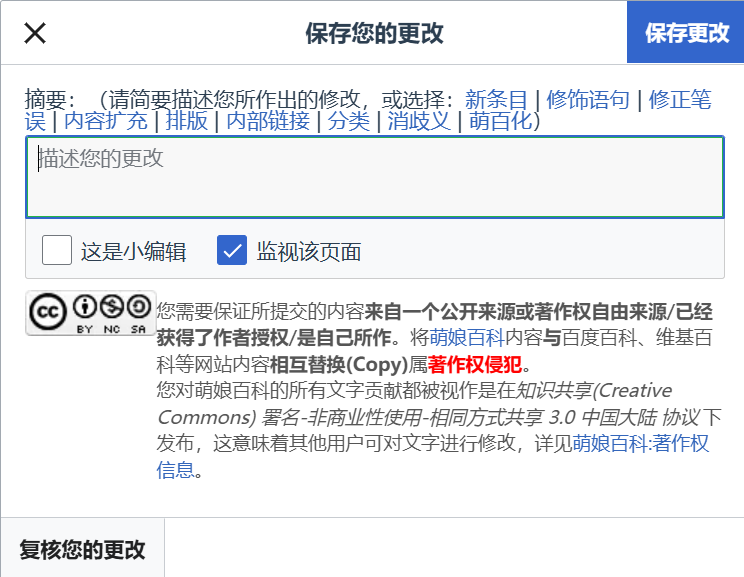744x577 pixels.
Task: Click the 复核您的更改 button
Action: 83,549
